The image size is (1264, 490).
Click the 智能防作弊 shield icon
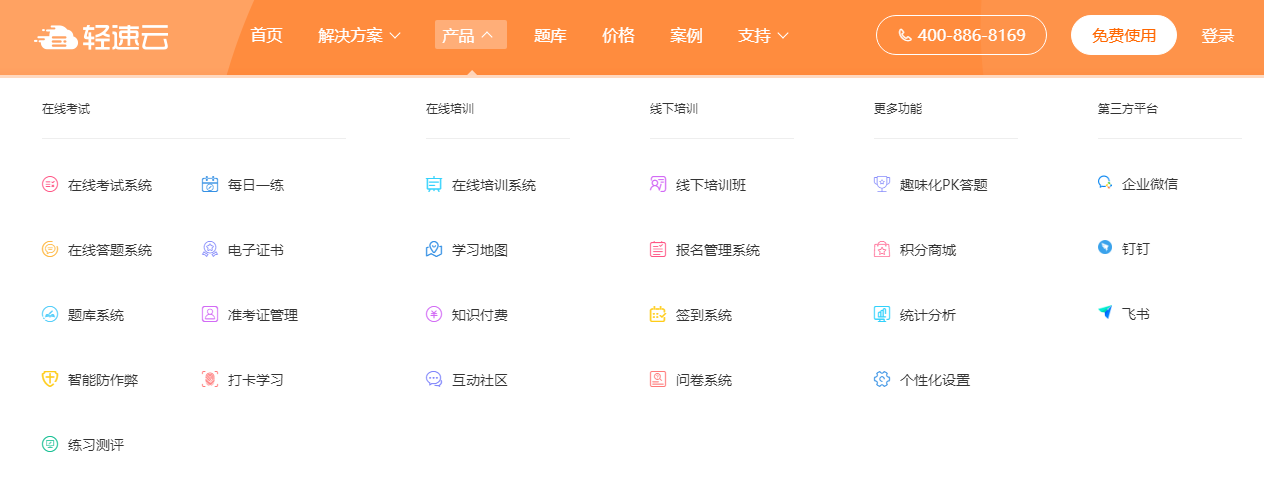tap(50, 379)
